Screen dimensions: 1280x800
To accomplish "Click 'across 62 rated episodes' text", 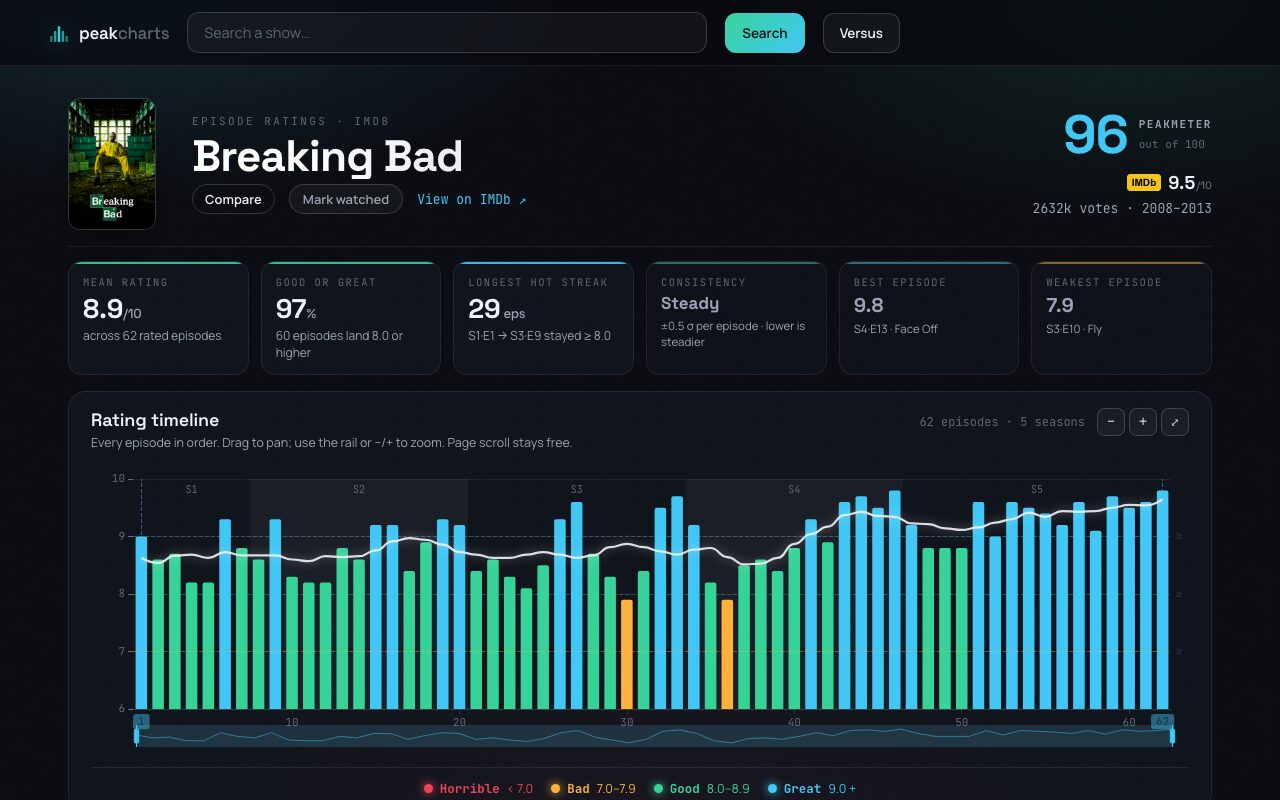I will (x=152, y=336).
